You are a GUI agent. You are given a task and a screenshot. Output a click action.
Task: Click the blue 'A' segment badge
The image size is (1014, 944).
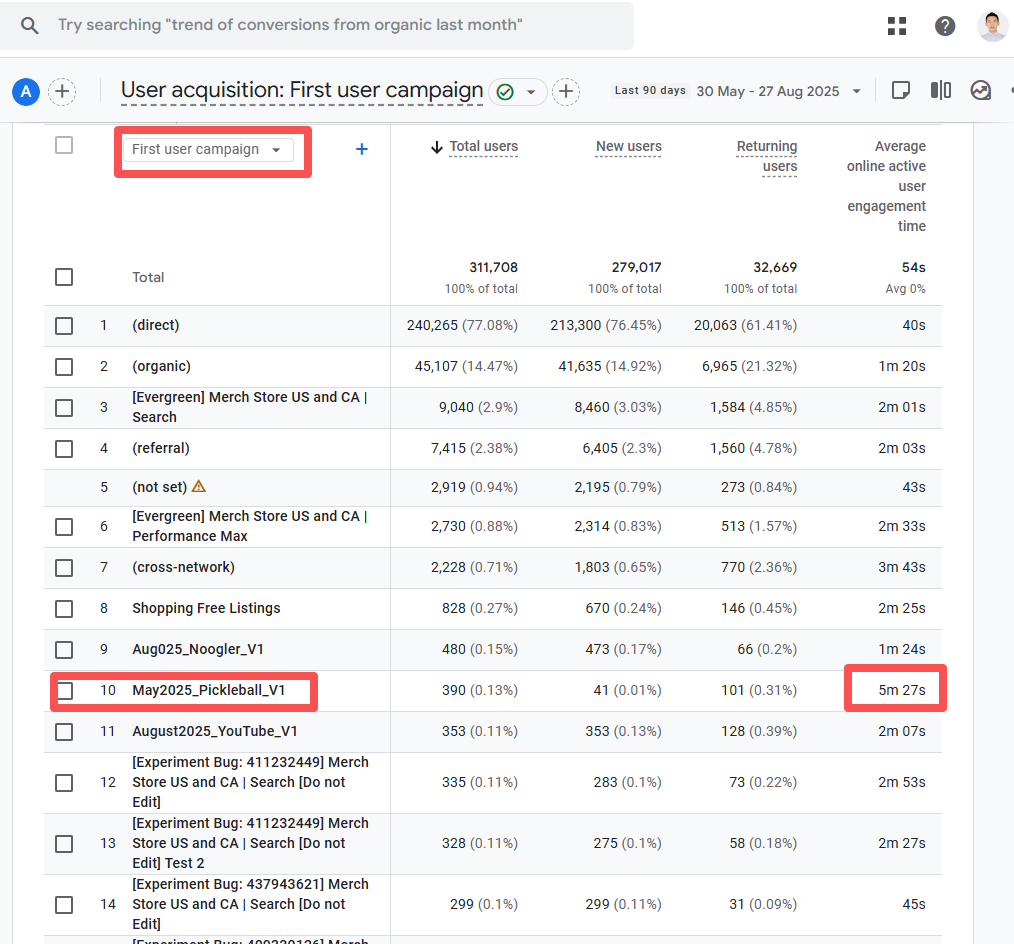(x=26, y=92)
